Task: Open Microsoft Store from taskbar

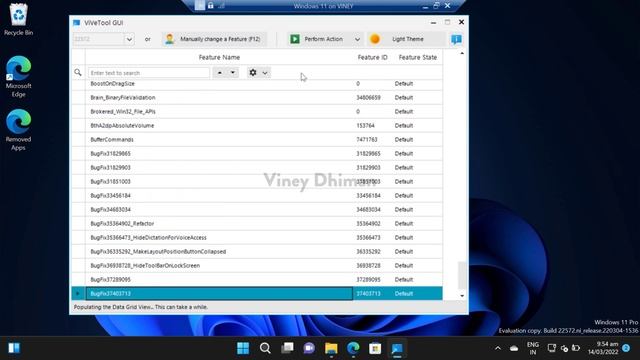Action: click(375, 348)
